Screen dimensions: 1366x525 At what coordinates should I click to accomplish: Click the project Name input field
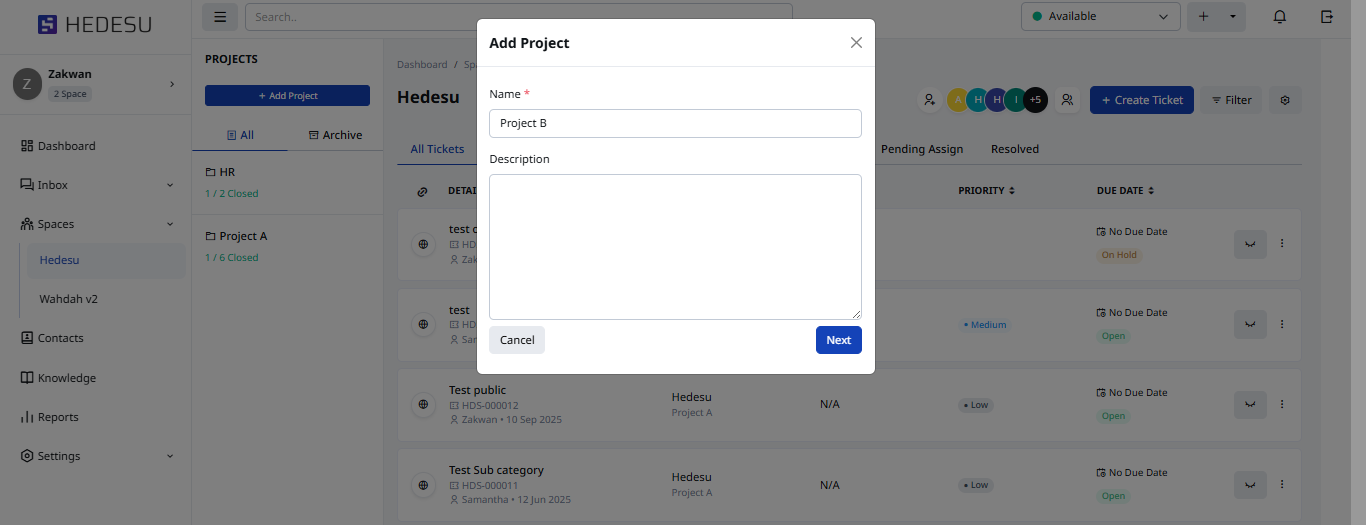tap(675, 123)
